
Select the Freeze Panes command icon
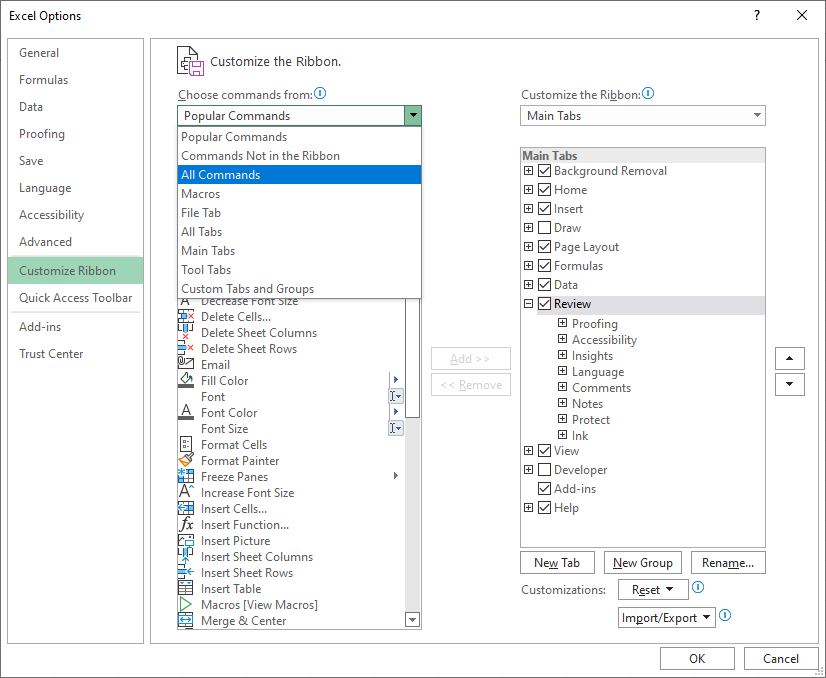tap(186, 477)
